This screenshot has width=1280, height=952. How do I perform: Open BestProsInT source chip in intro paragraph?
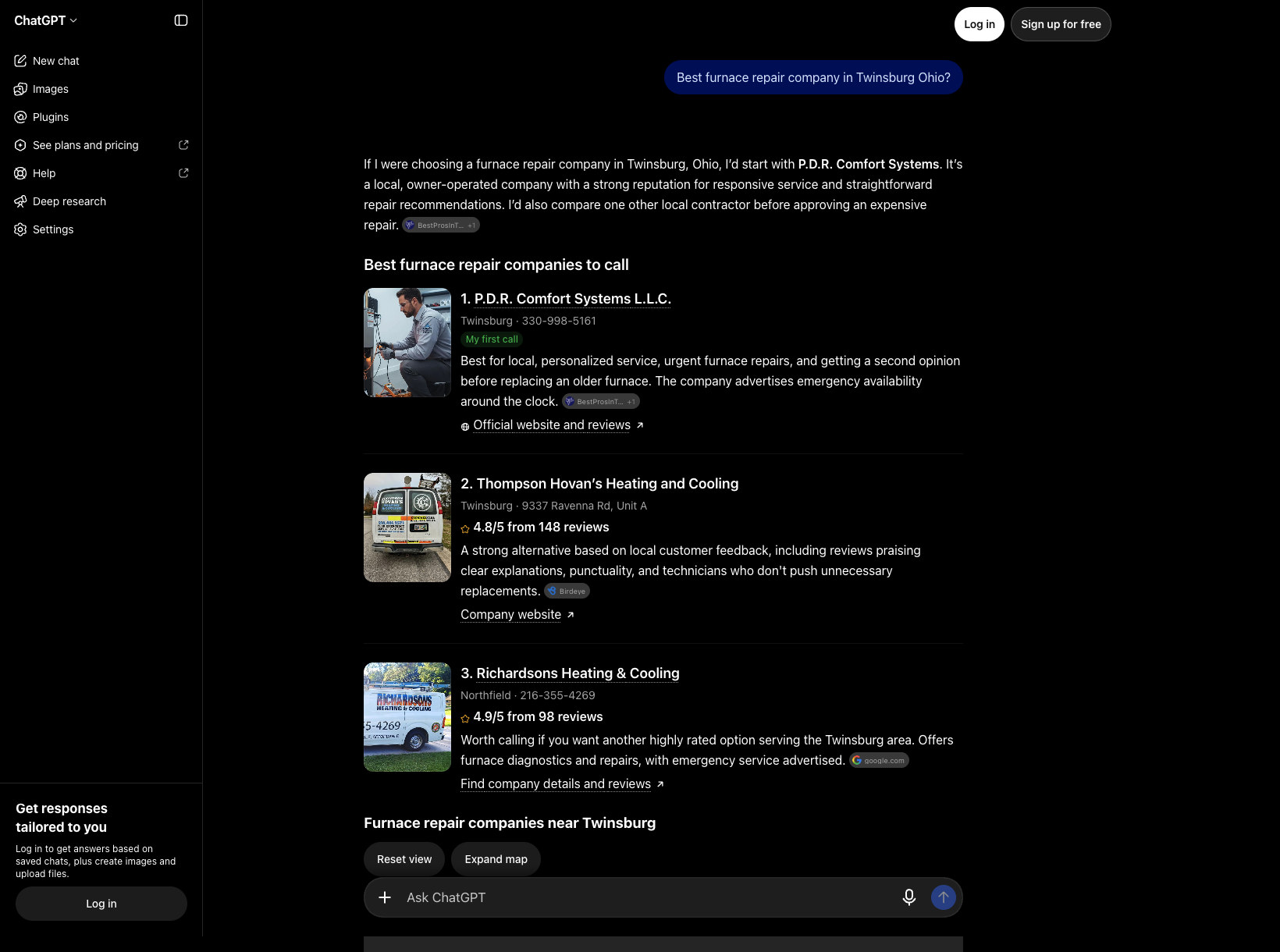pyautogui.click(x=441, y=226)
